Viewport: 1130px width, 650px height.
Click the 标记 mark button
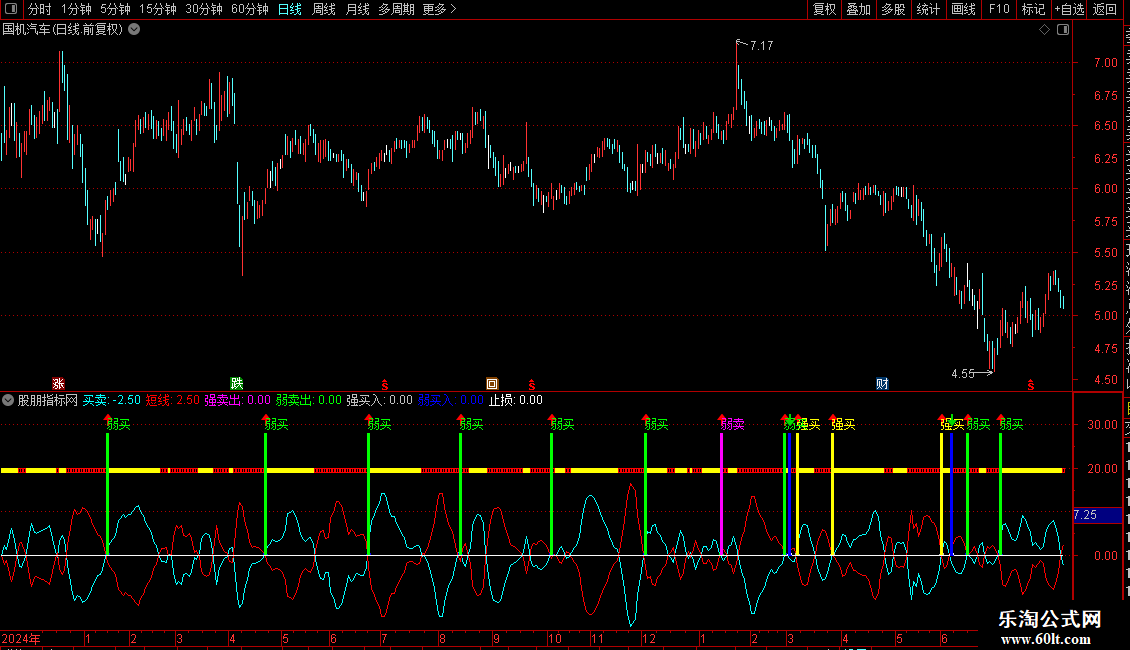1033,9
